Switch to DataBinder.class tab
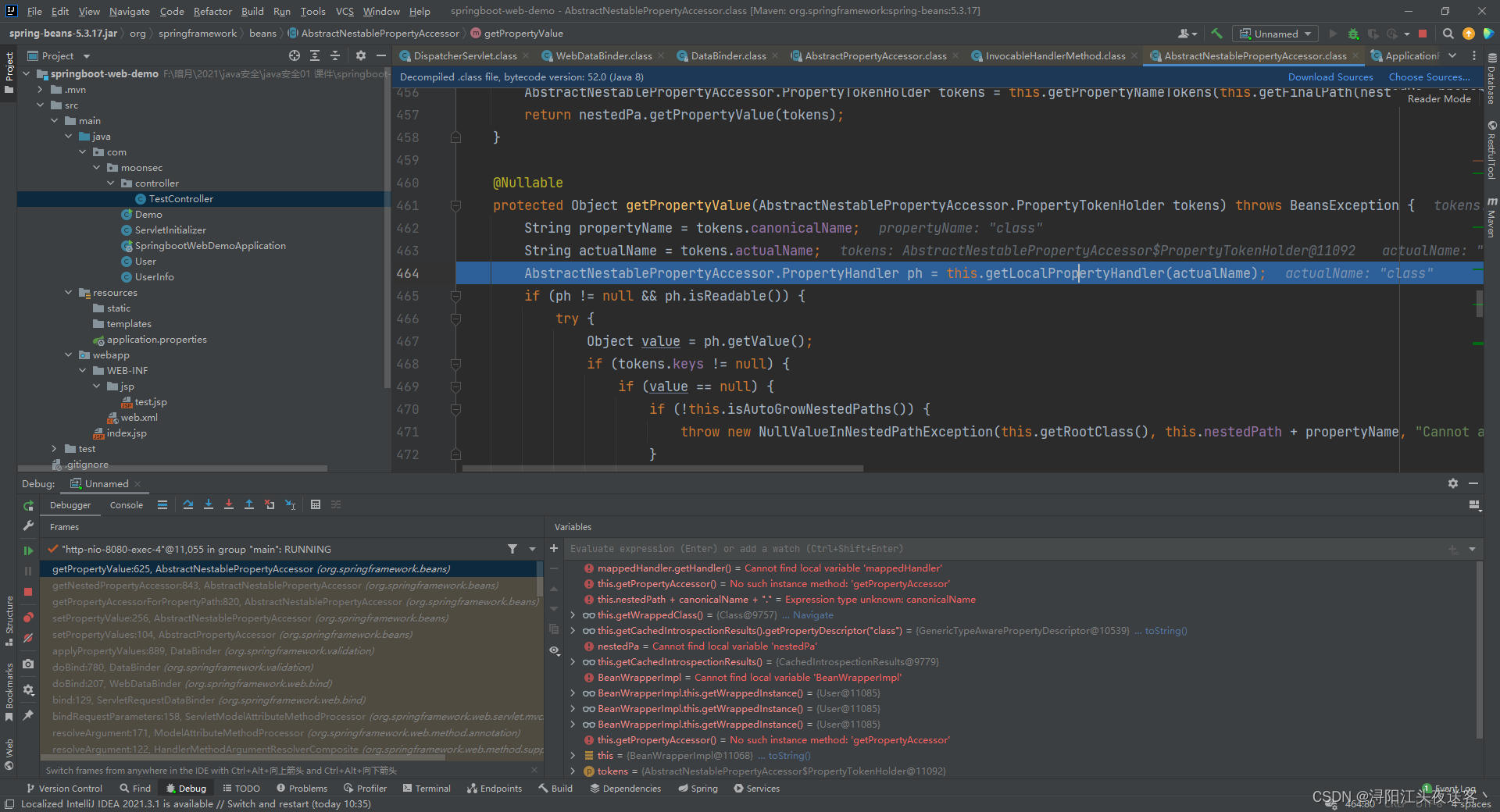 tap(728, 55)
